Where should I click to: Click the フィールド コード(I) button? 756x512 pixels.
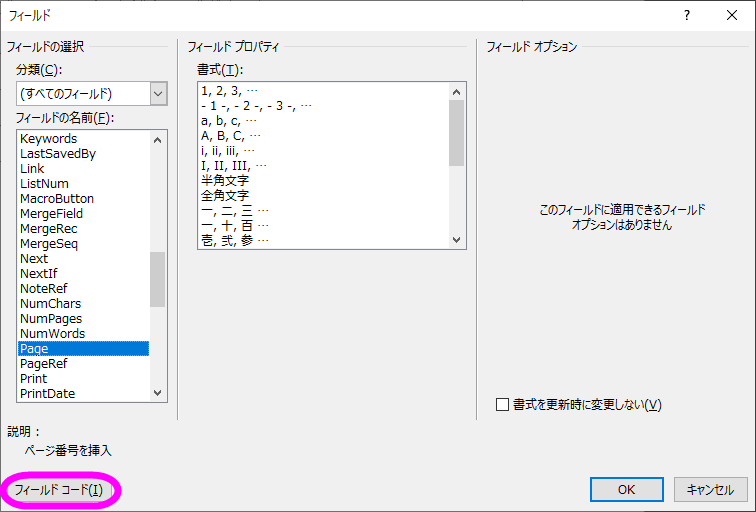(x=58, y=490)
